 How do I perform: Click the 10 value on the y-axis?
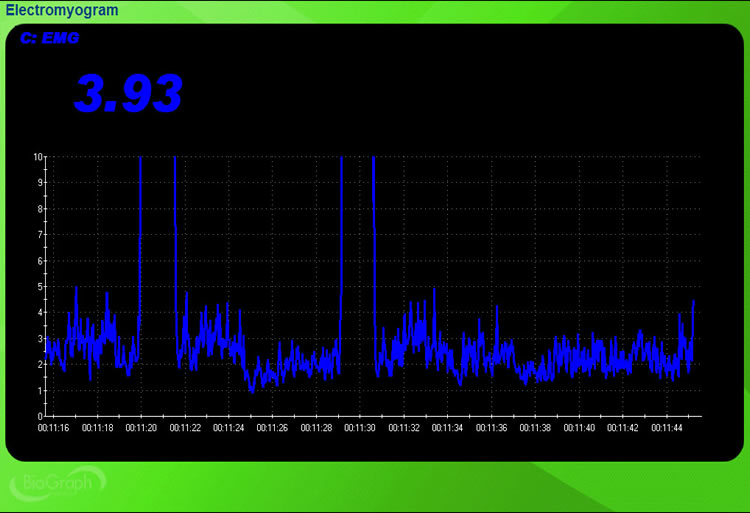(37, 157)
